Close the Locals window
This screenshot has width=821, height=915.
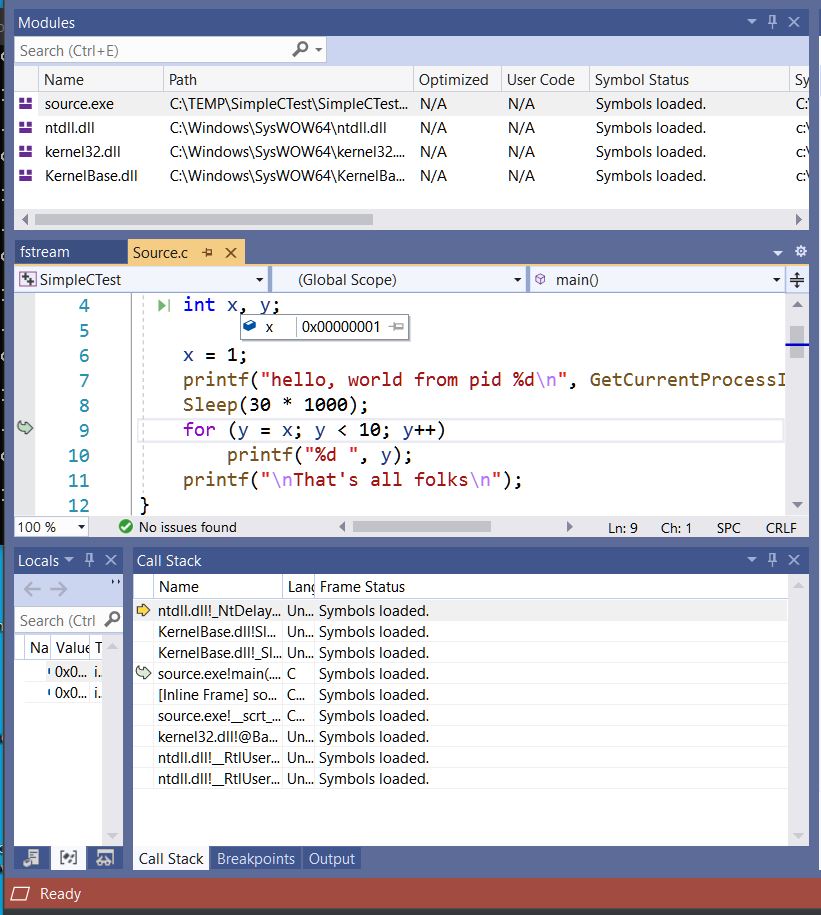(111, 560)
